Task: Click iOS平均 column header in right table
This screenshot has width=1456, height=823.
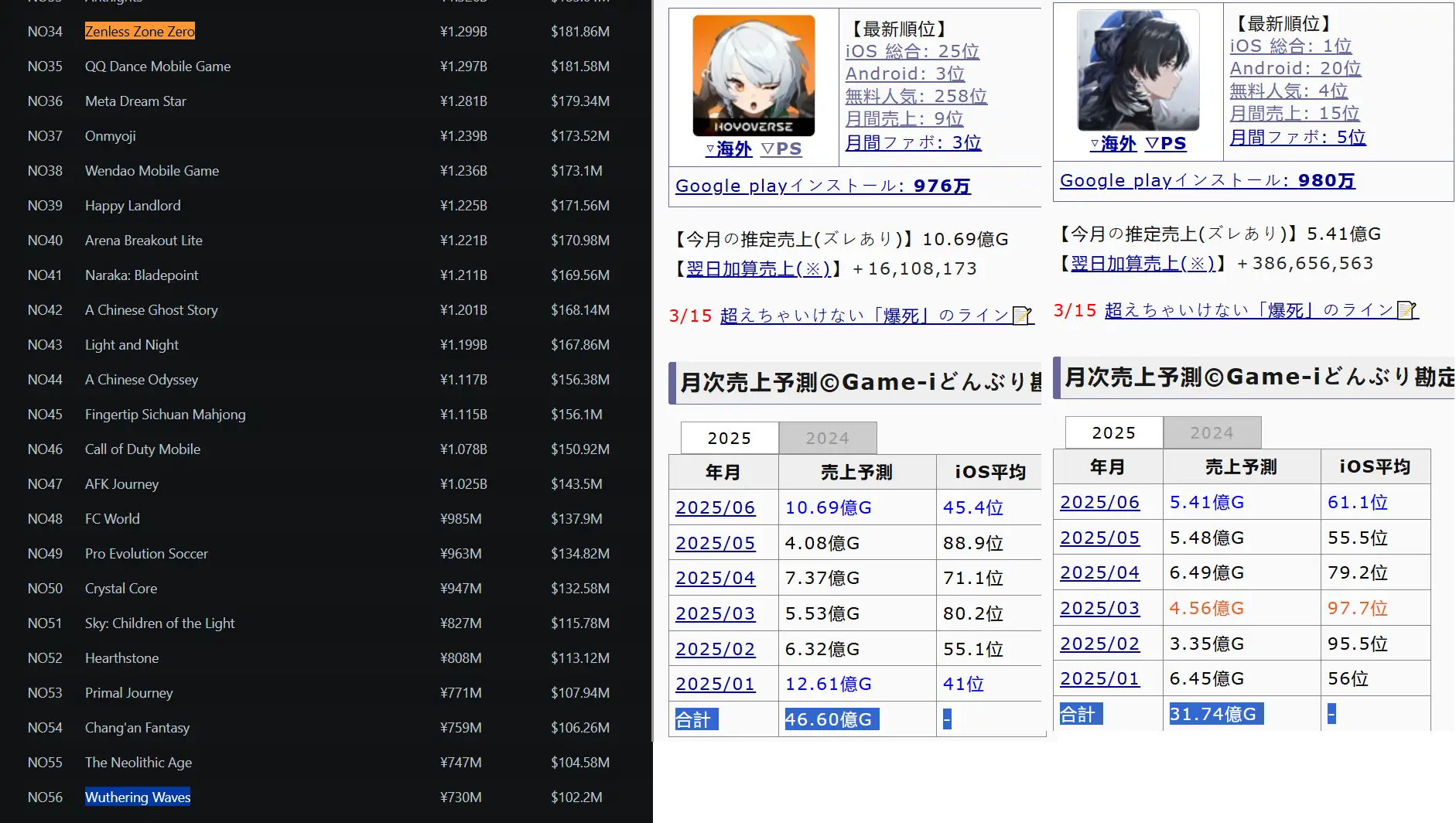Action: coord(1375,466)
